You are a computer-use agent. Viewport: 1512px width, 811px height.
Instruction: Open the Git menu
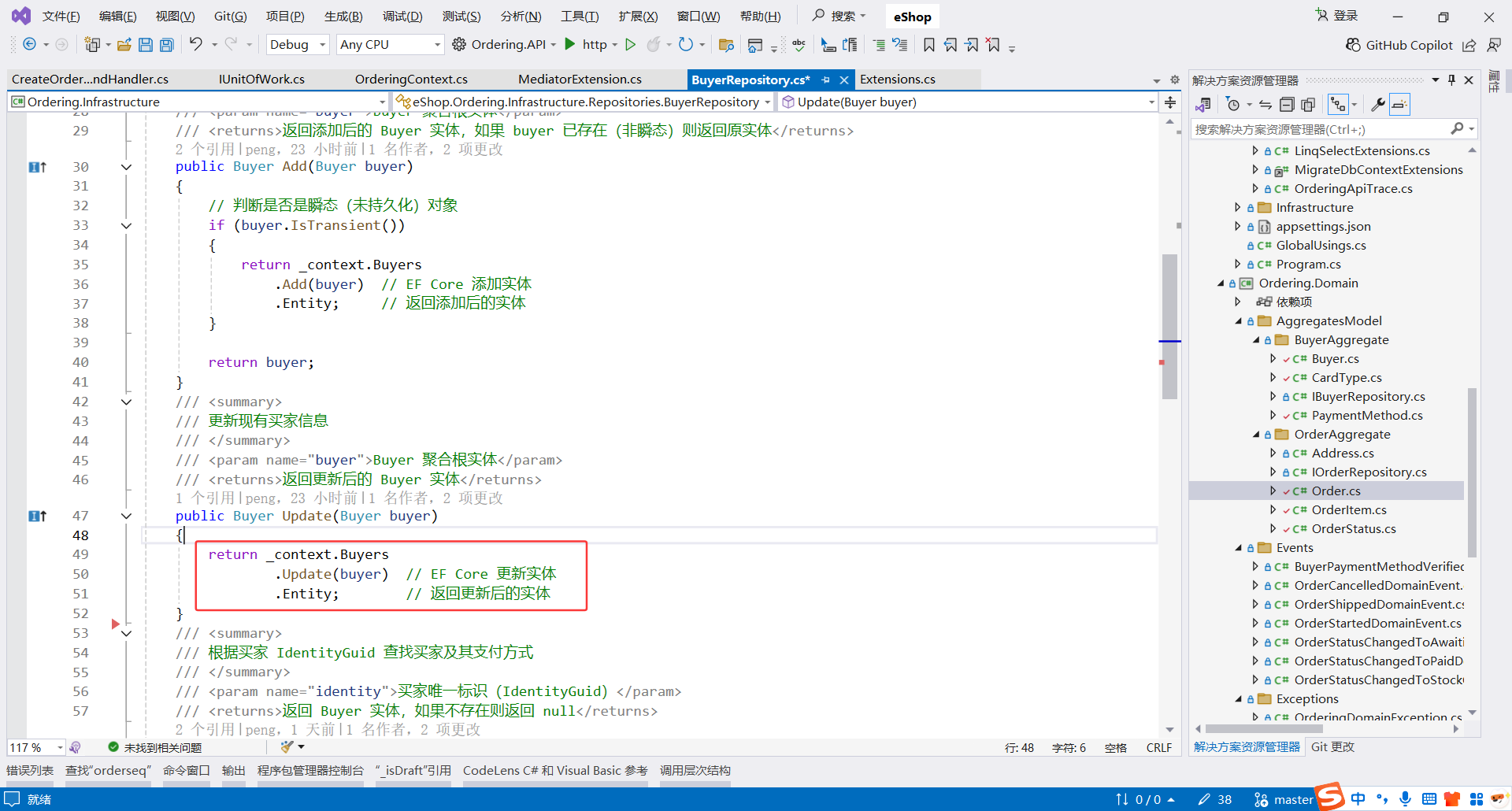(229, 16)
